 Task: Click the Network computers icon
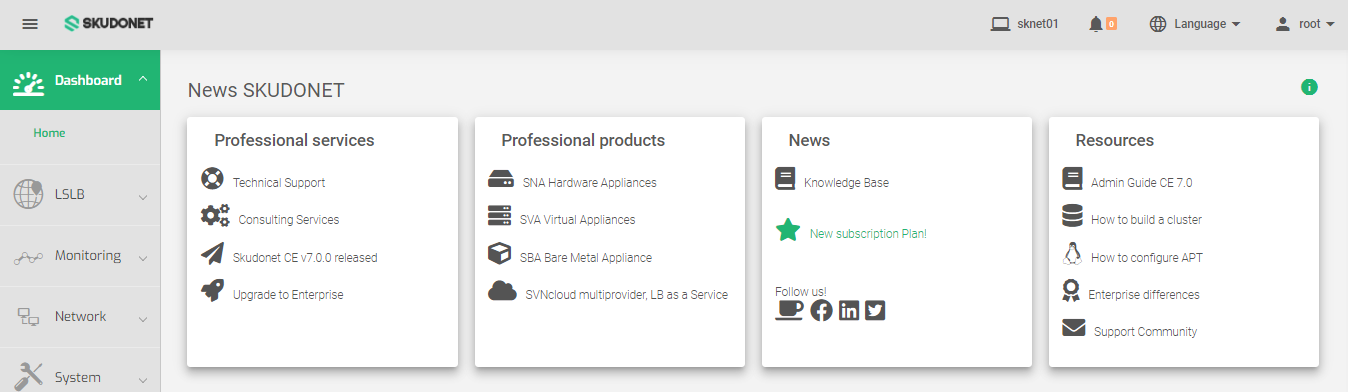pos(28,317)
